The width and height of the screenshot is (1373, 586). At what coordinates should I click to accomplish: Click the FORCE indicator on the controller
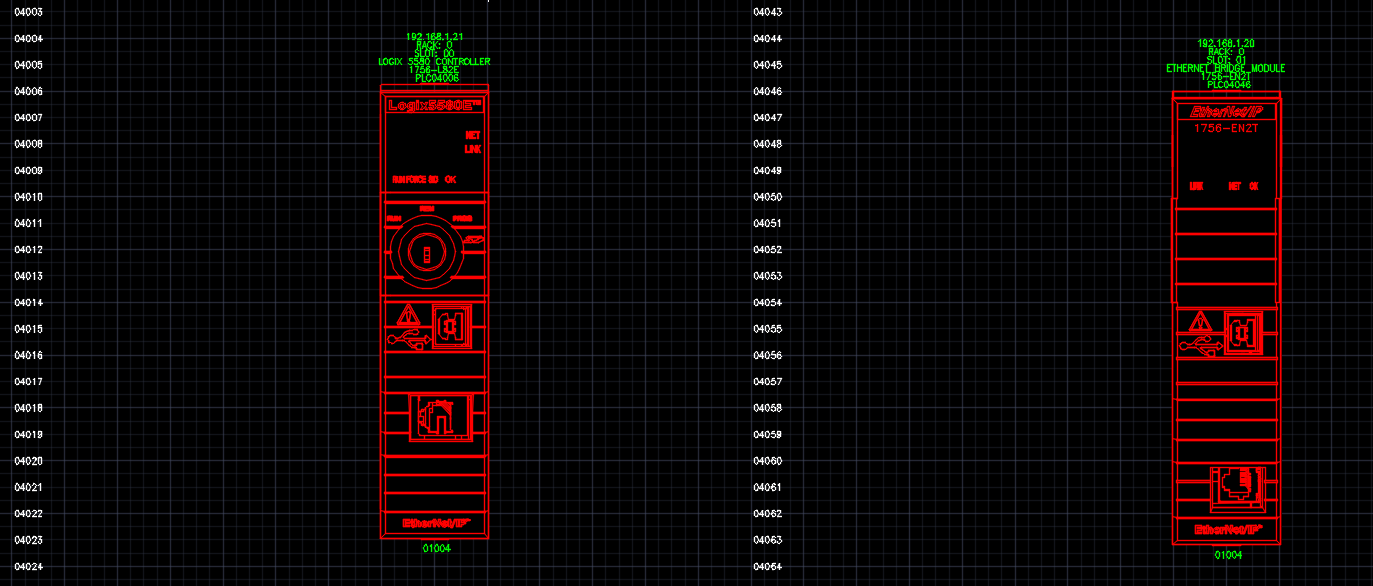click(x=414, y=179)
